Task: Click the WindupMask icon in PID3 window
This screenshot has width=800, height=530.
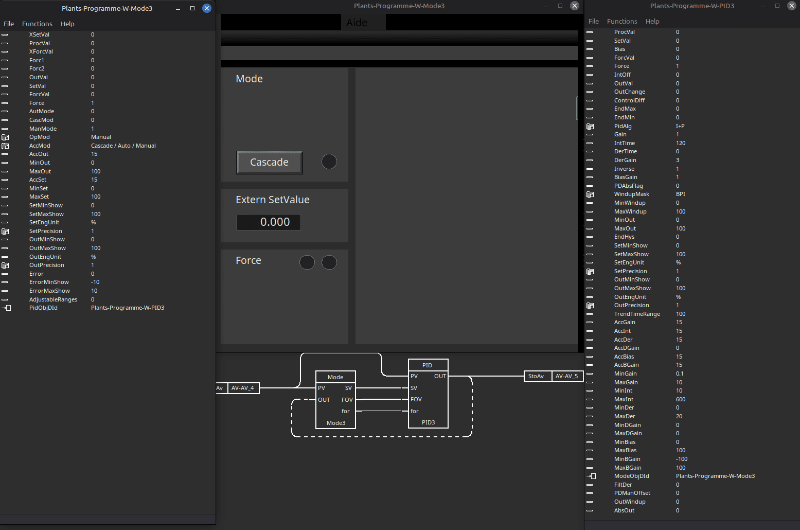Action: 590,193
